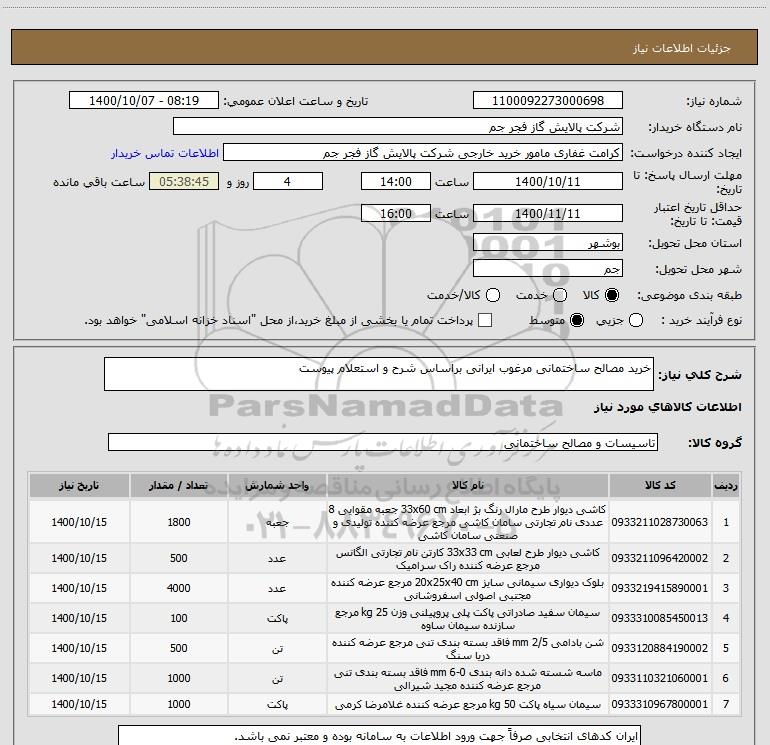Screen dimensions: 770x745
Task: Click the response deadline date 1400/10/11
Action: tap(548, 181)
